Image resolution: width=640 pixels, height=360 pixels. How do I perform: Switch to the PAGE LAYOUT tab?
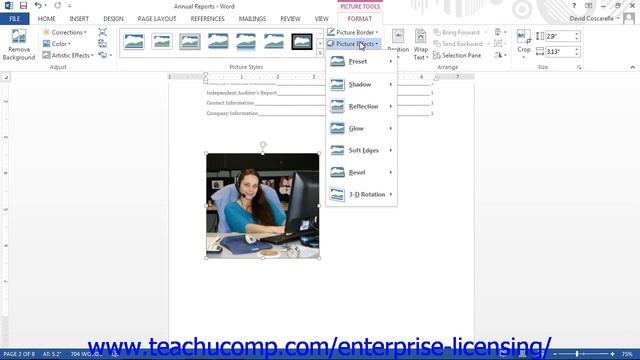coord(157,19)
